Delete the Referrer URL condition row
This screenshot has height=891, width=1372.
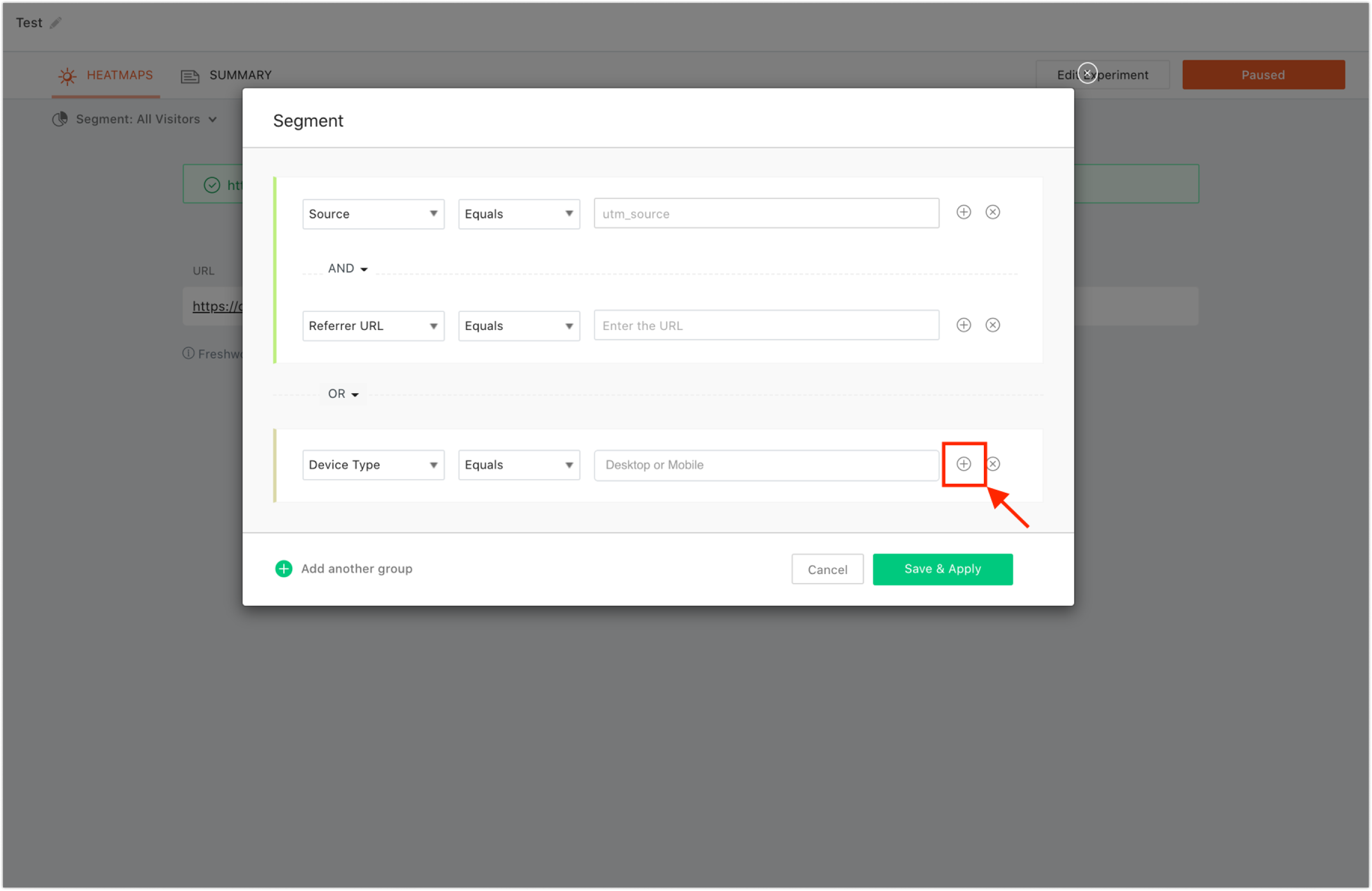coord(992,325)
